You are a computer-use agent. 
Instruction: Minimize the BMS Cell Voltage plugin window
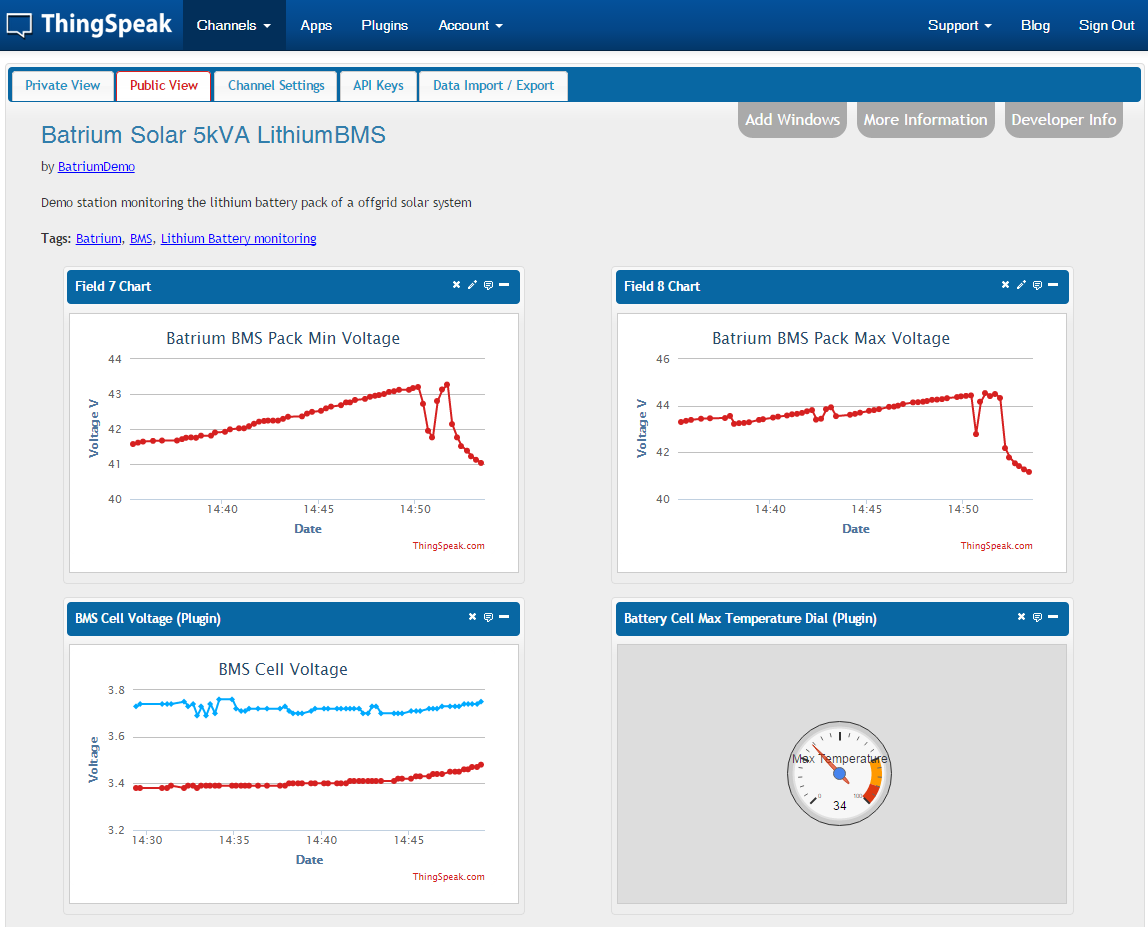[504, 617]
